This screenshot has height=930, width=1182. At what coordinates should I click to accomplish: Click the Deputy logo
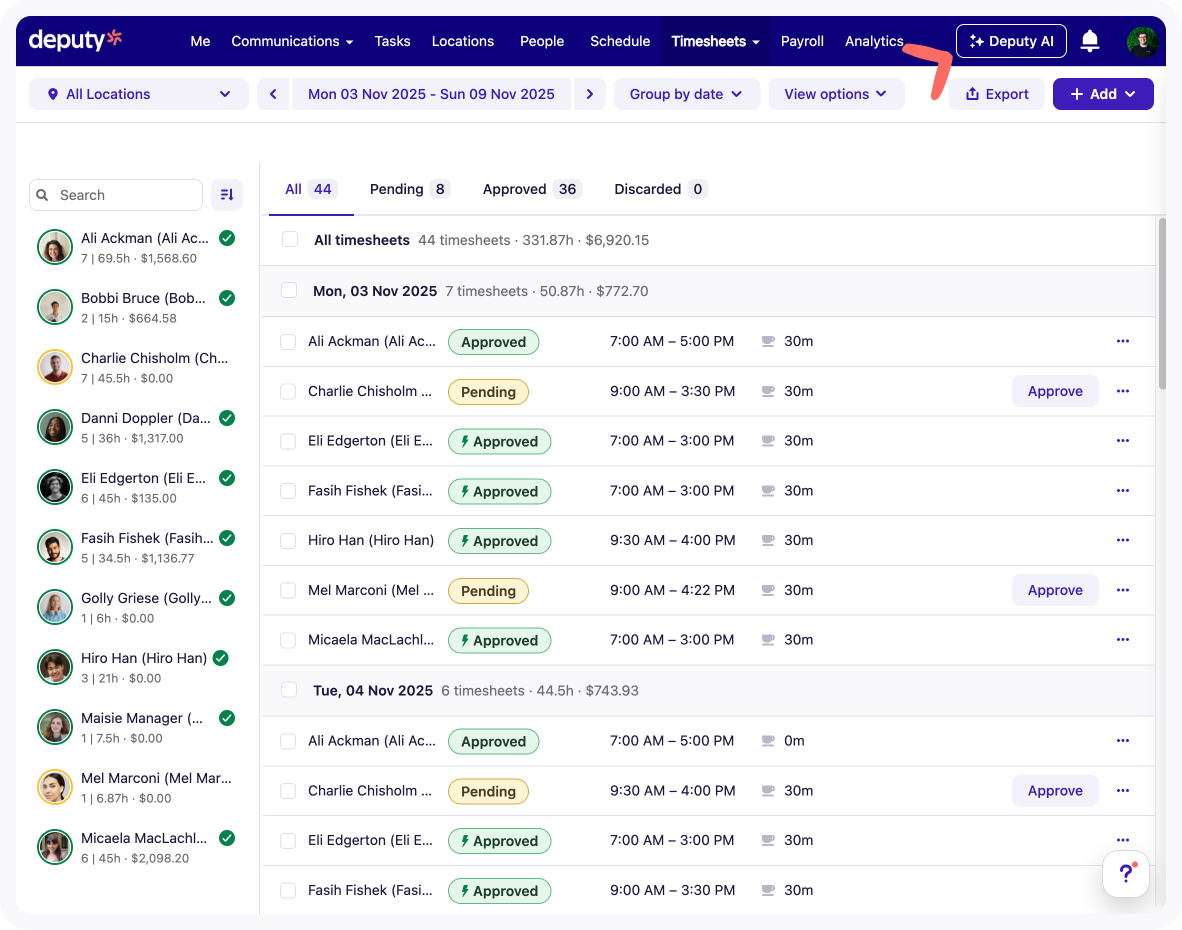[x=75, y=40]
